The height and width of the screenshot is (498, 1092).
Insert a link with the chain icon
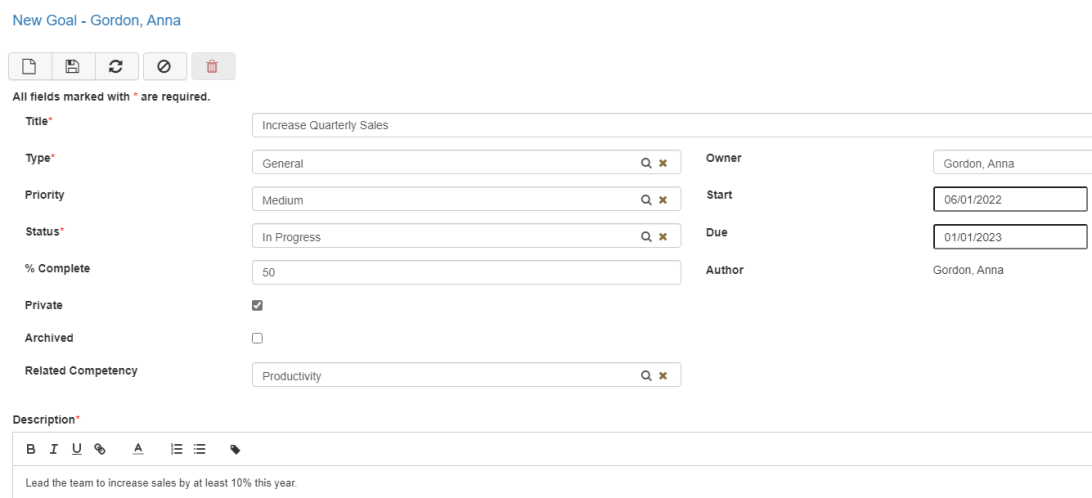[x=100, y=450]
